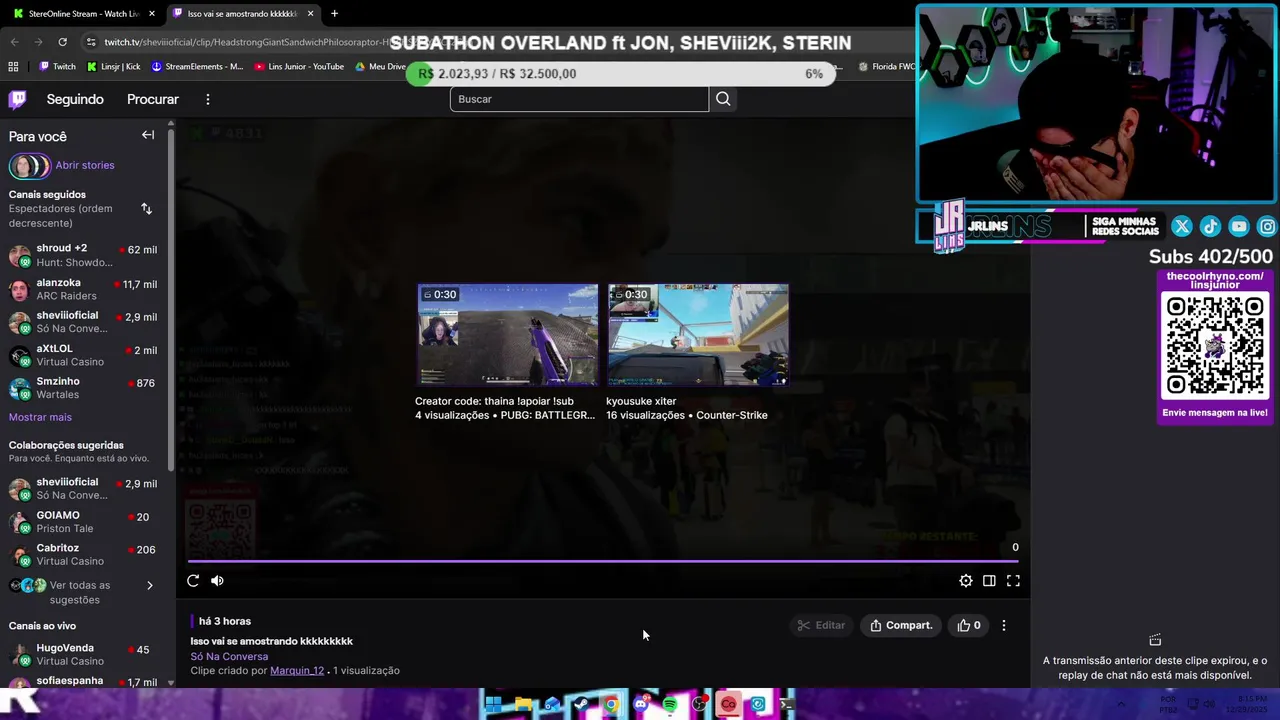Open PUBG clip thumbnail by thaina

click(x=508, y=335)
